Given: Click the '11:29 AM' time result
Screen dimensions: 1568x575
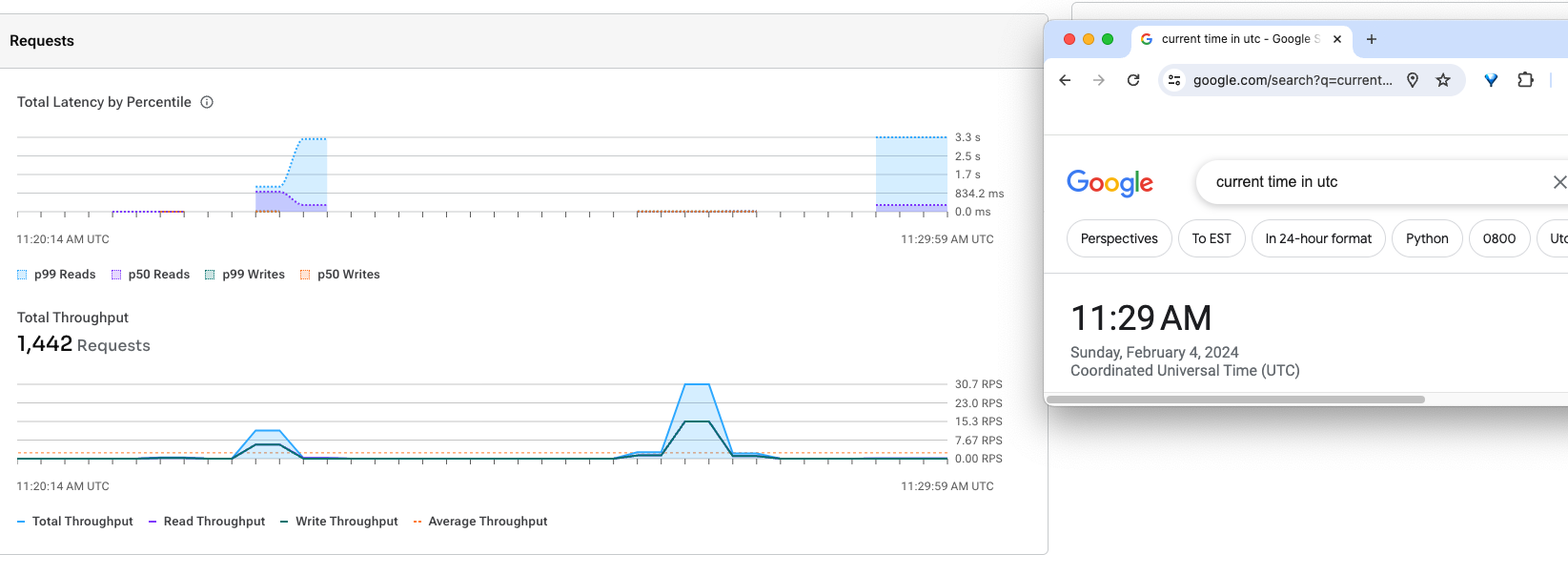Looking at the screenshot, I should pyautogui.click(x=1141, y=318).
